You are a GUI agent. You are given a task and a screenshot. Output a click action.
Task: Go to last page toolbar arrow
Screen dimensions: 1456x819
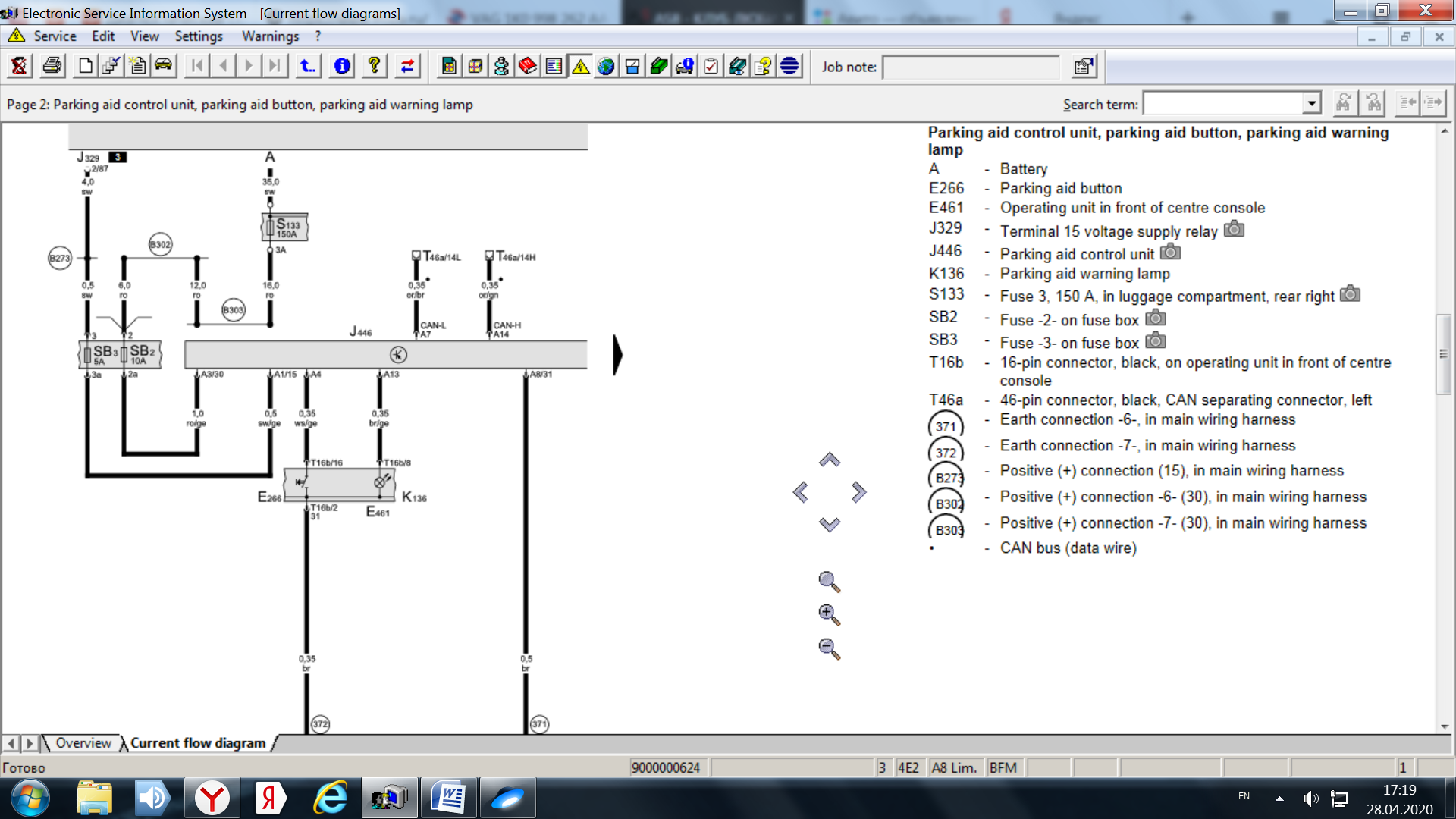pos(275,66)
